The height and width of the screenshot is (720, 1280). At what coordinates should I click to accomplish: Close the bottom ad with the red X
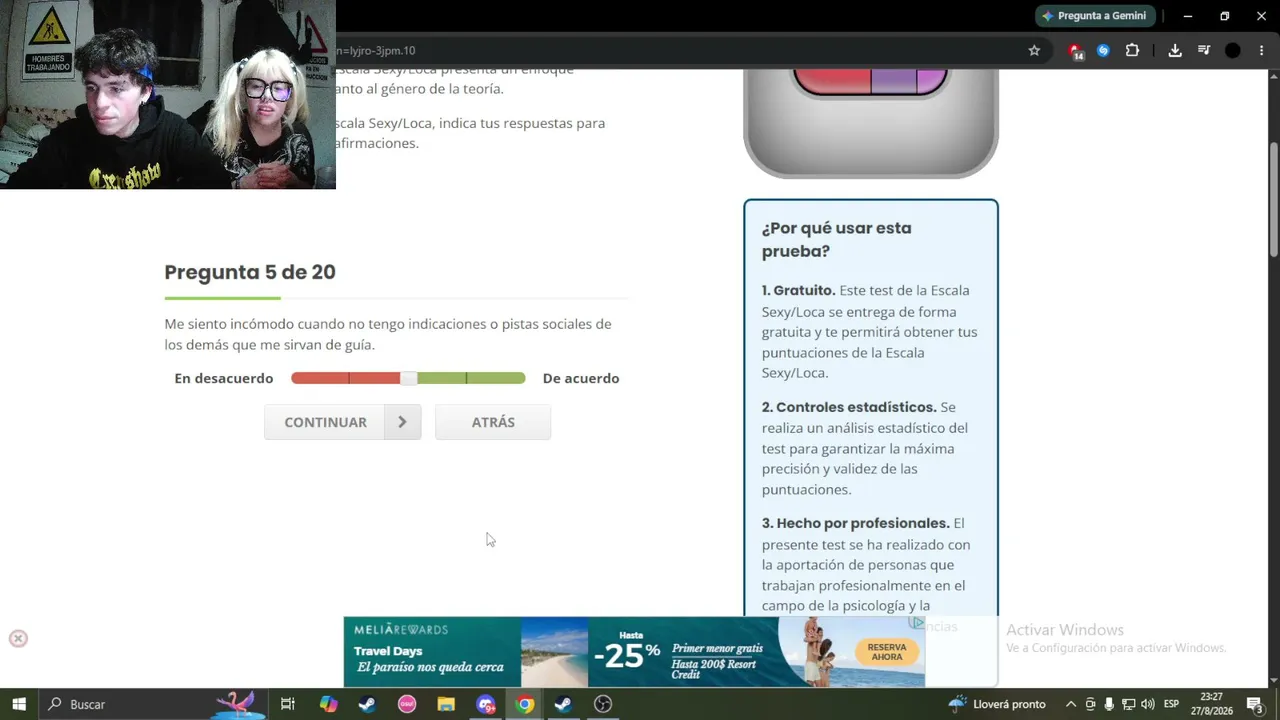coord(18,639)
